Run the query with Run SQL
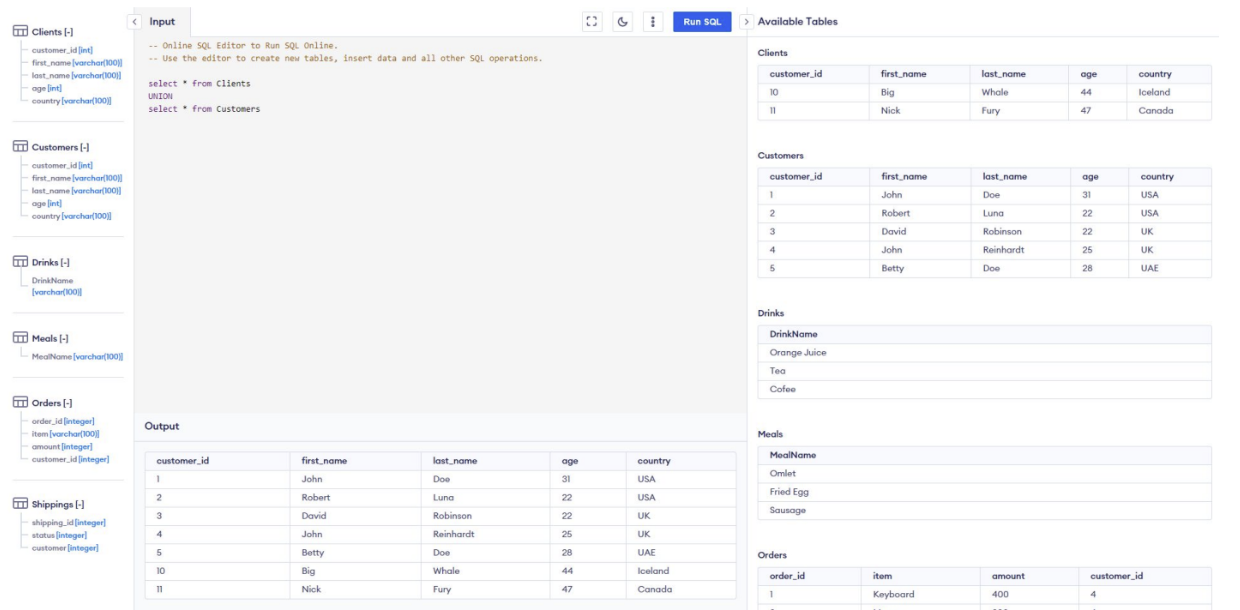The image size is (1240, 610). (x=702, y=21)
